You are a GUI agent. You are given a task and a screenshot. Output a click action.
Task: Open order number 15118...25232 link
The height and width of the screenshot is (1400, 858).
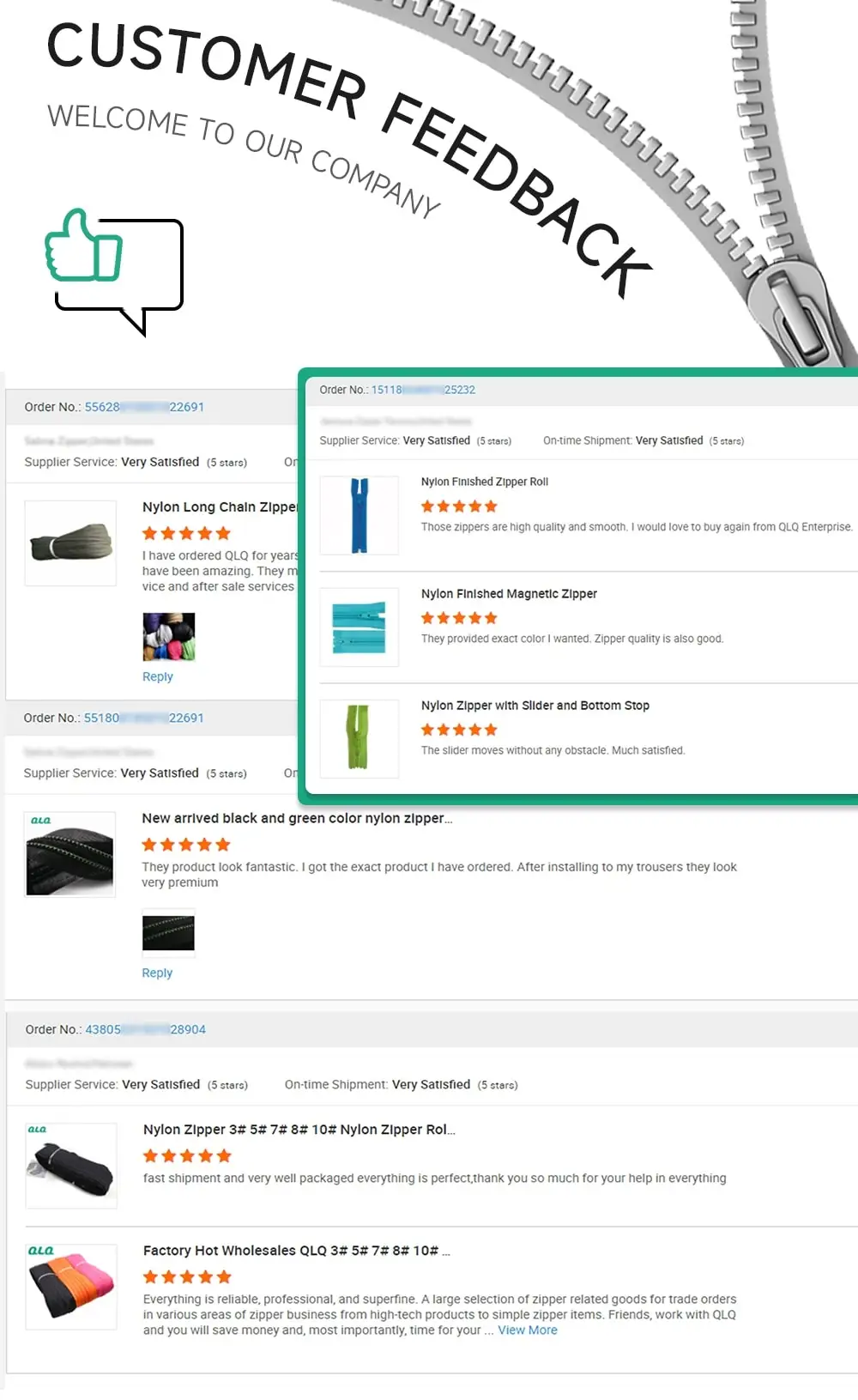(x=423, y=390)
